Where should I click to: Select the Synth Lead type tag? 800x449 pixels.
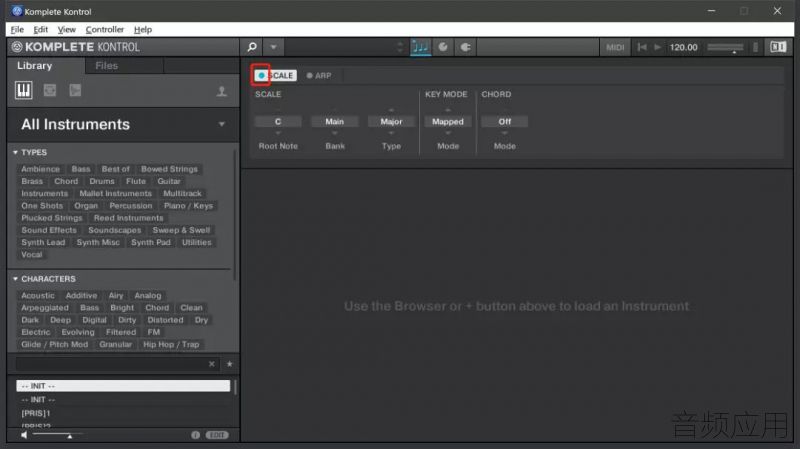tap(43, 242)
